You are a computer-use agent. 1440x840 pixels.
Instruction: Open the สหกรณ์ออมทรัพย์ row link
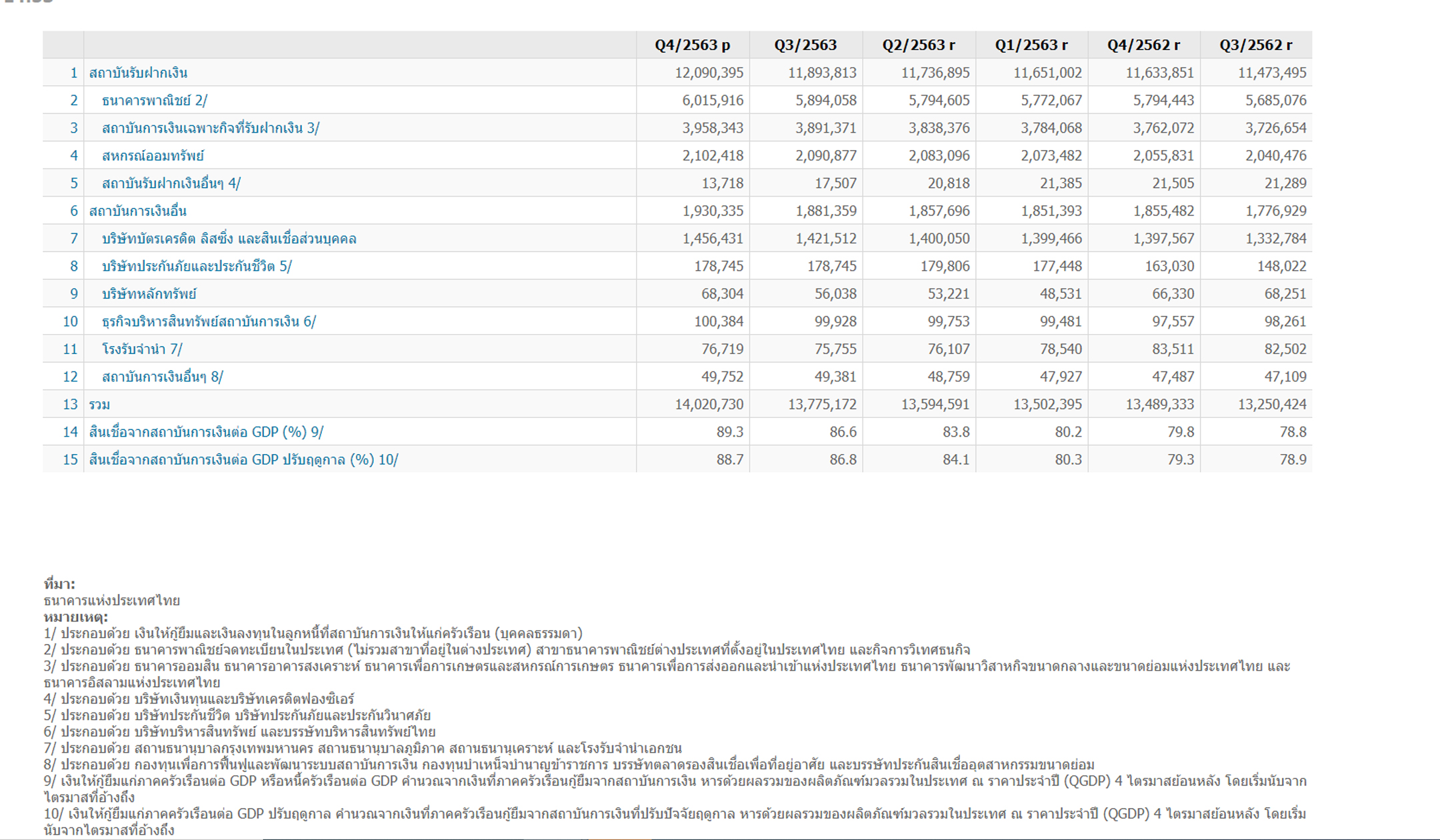153,156
